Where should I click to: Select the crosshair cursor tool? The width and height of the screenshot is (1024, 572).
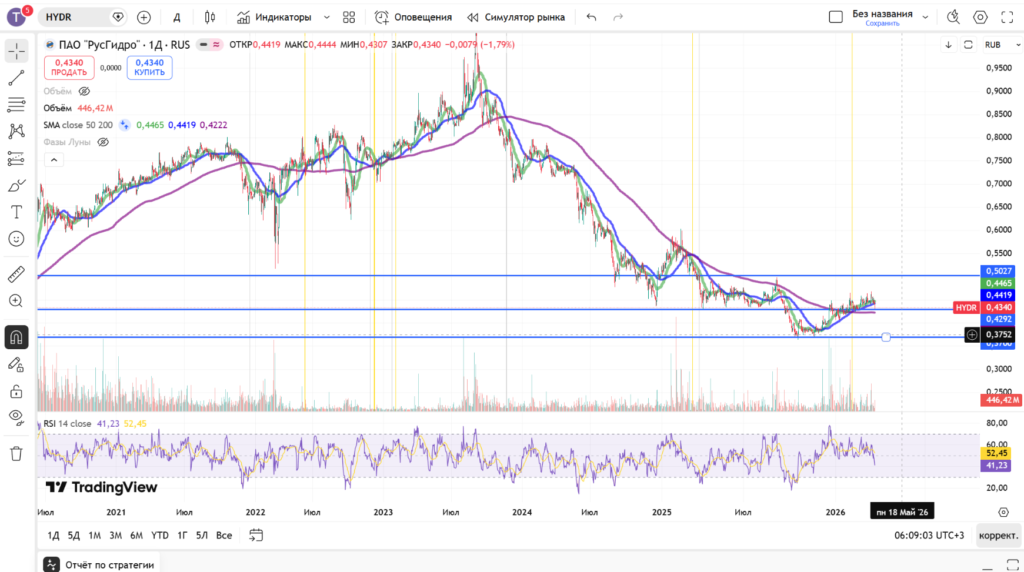(16, 51)
